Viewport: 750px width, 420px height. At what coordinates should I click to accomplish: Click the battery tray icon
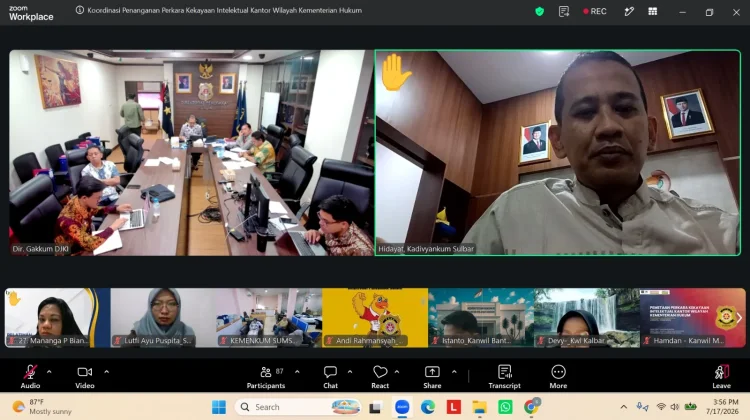(690, 407)
